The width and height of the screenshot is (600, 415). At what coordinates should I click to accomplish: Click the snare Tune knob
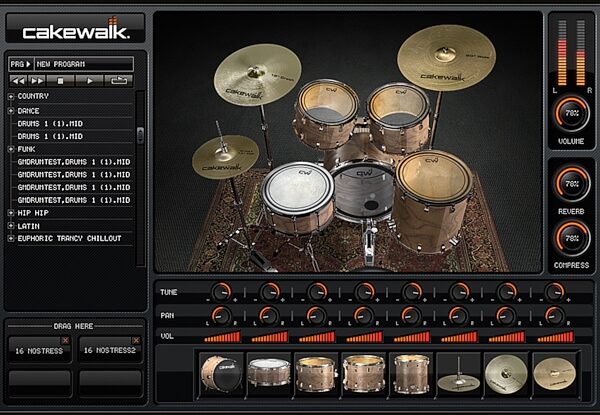(269, 292)
